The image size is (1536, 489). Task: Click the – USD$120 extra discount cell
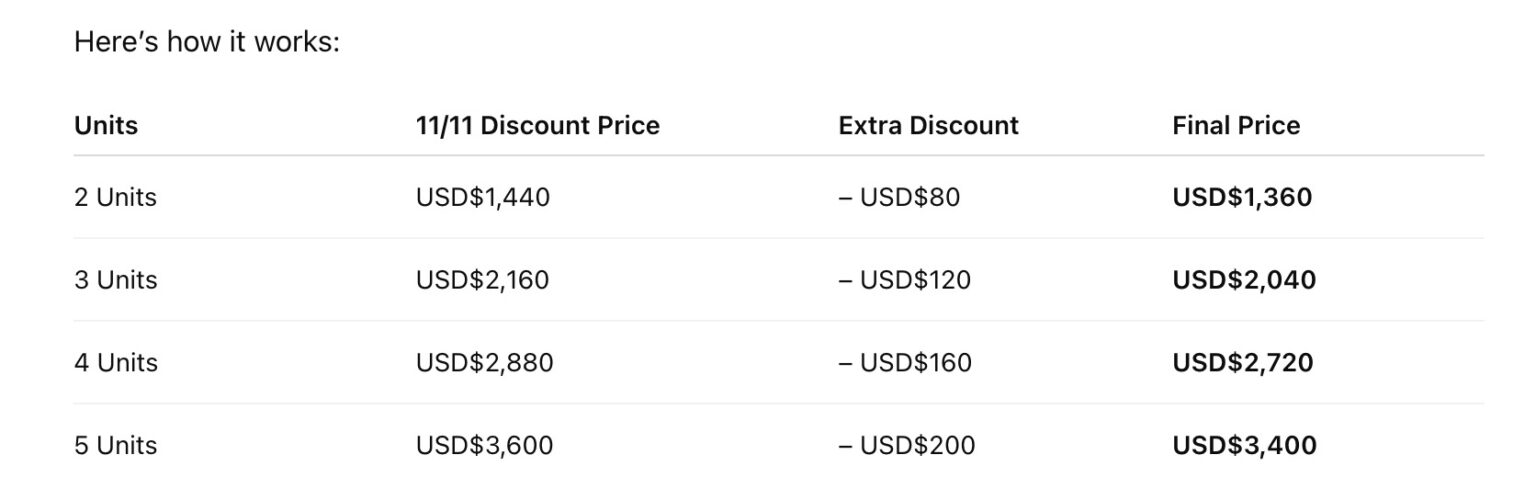click(x=904, y=280)
